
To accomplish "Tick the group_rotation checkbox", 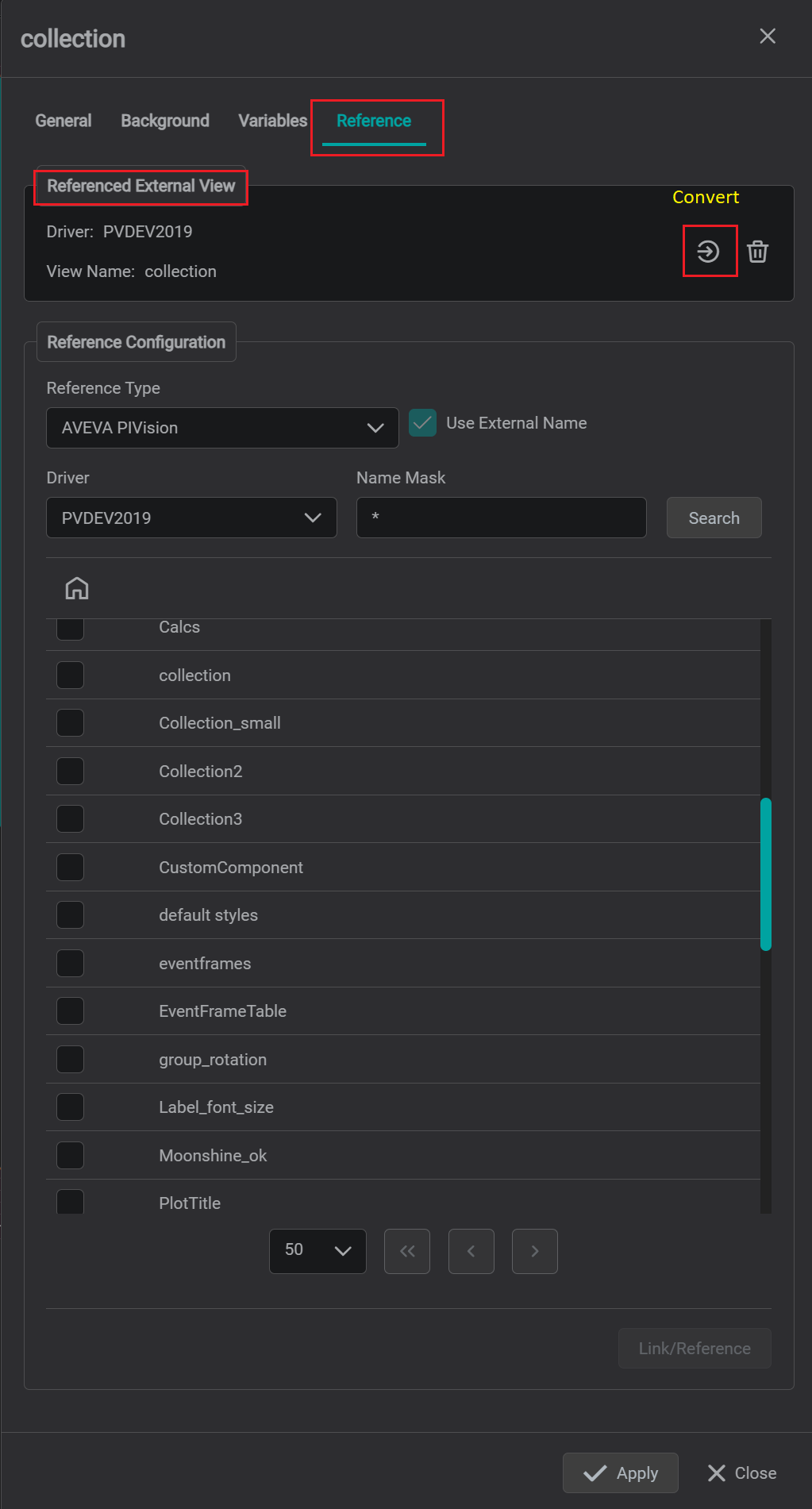I will click(71, 1060).
